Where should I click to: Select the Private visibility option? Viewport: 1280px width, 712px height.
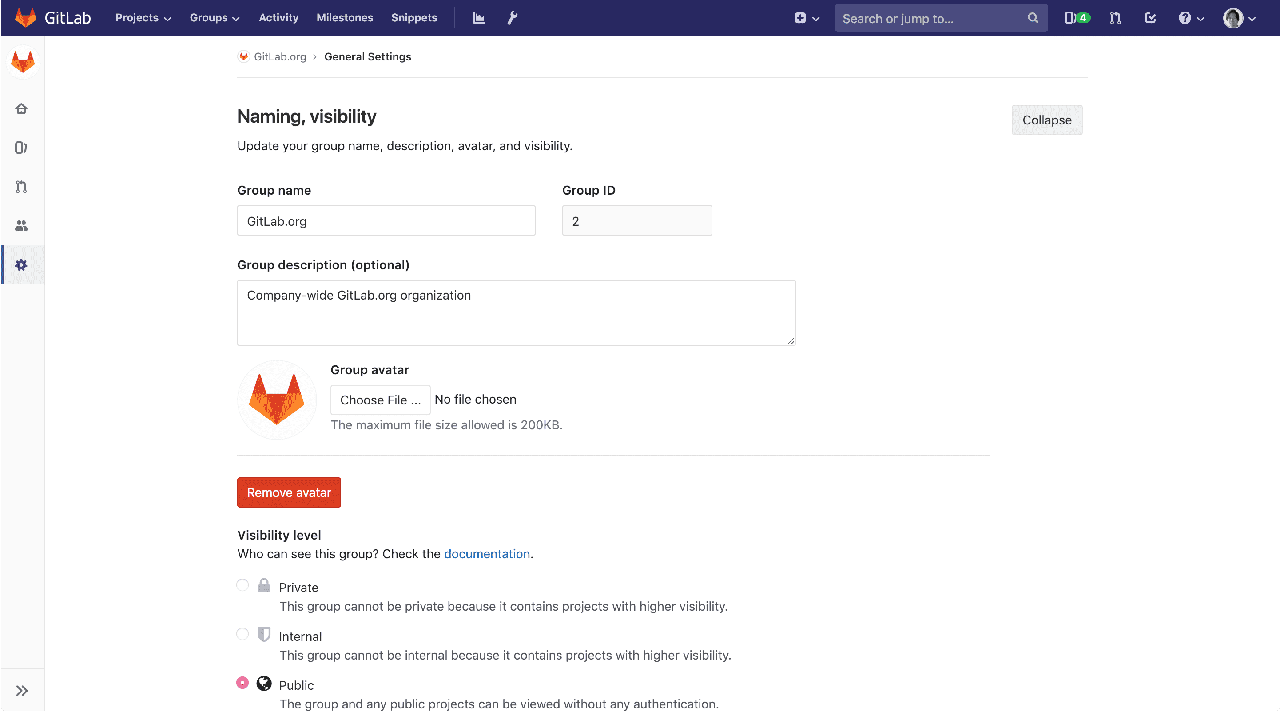(x=242, y=584)
